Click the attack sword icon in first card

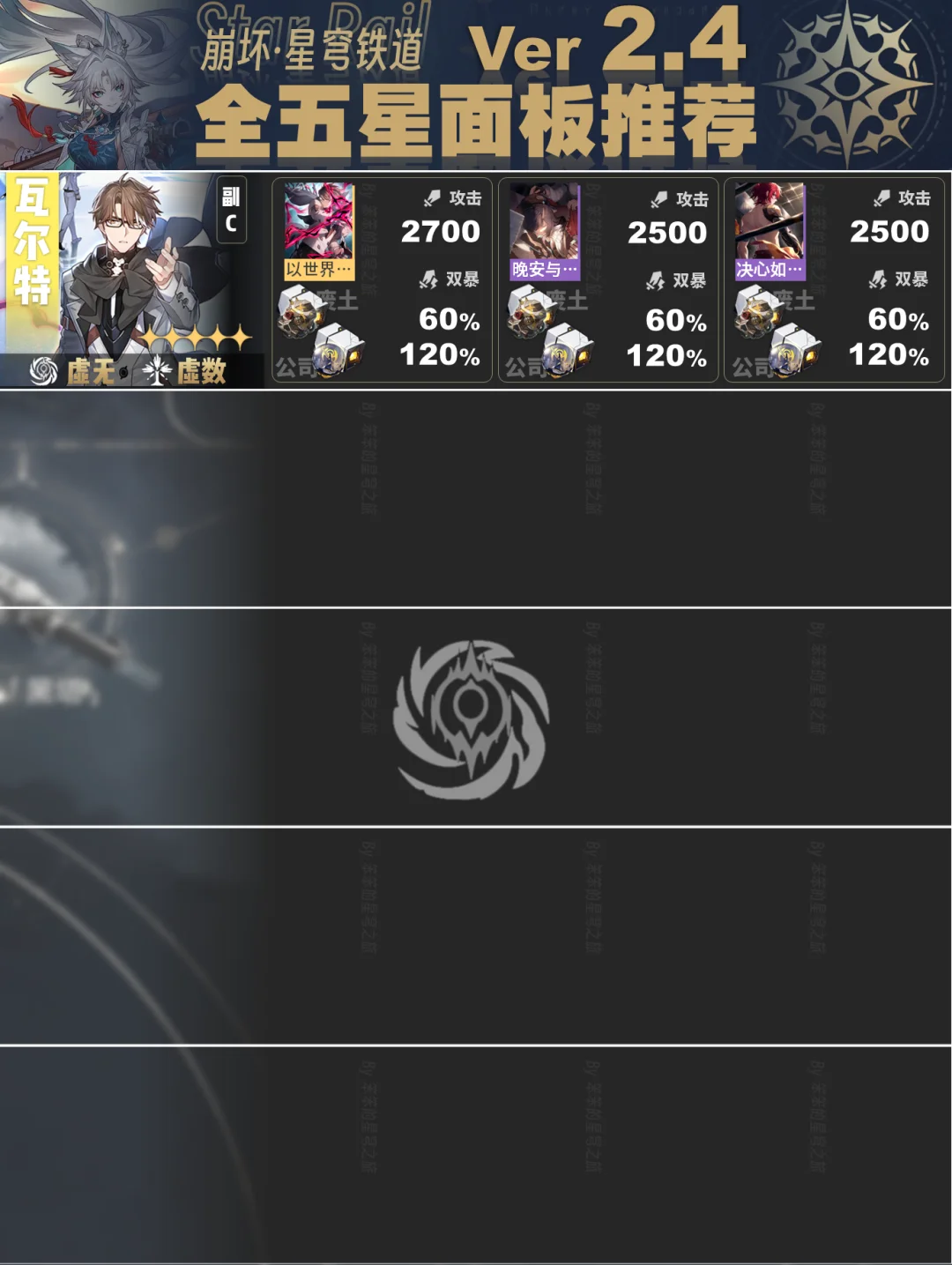[432, 198]
